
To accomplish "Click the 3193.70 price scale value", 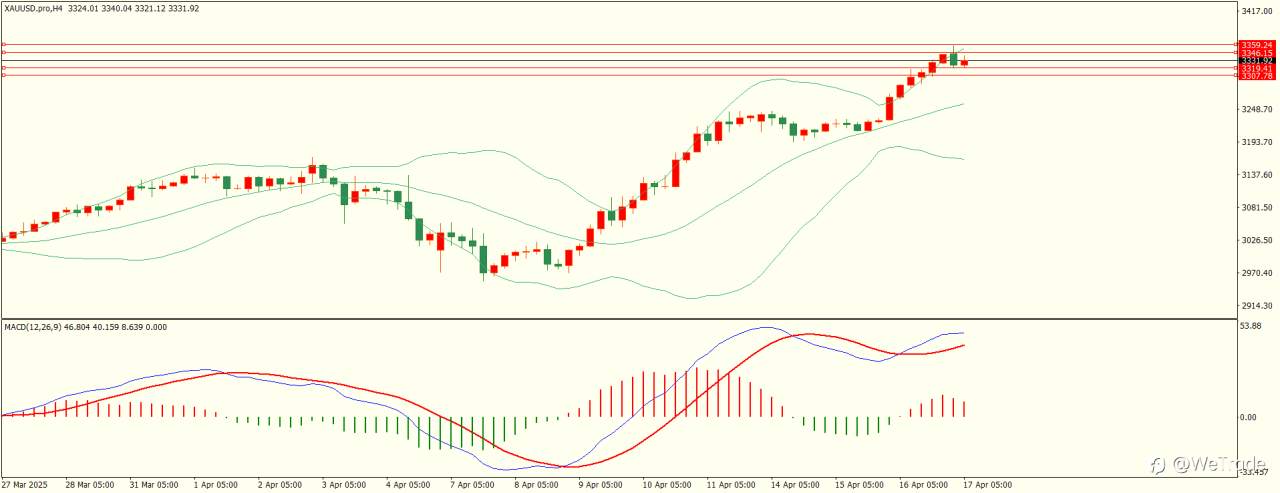I will pyautogui.click(x=1256, y=142).
